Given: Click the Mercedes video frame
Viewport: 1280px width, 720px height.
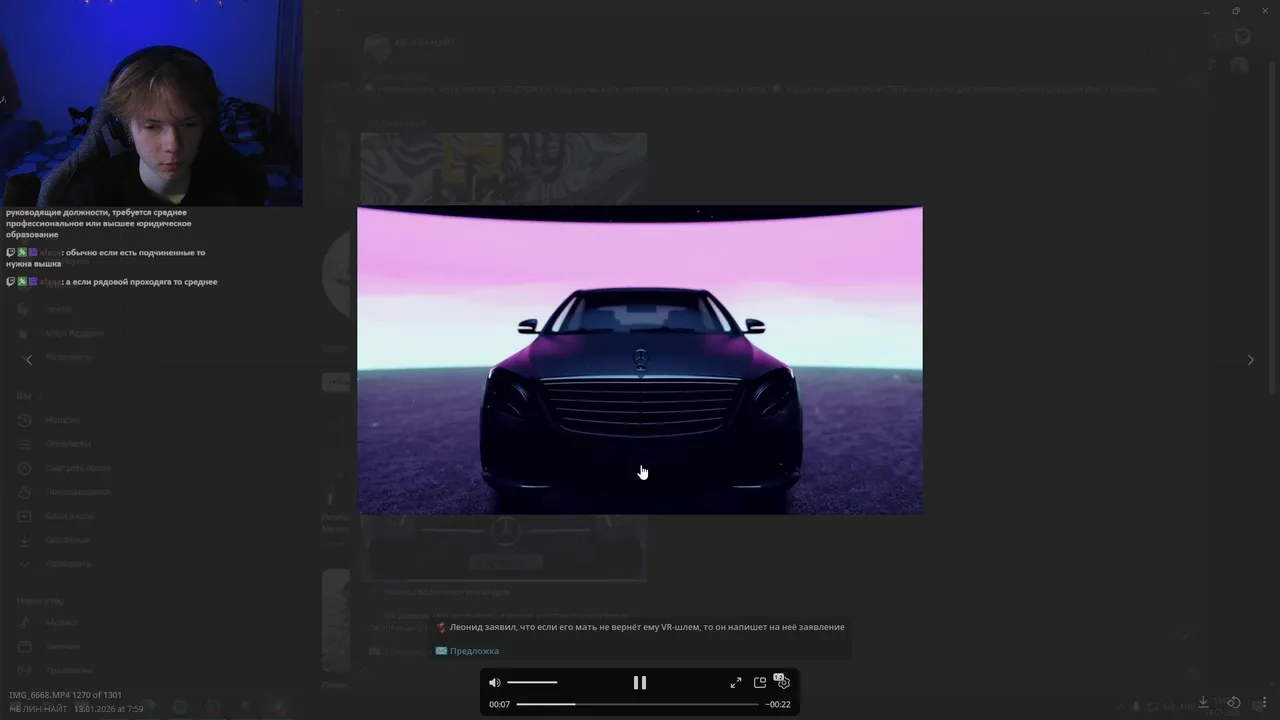Looking at the screenshot, I should tap(640, 360).
